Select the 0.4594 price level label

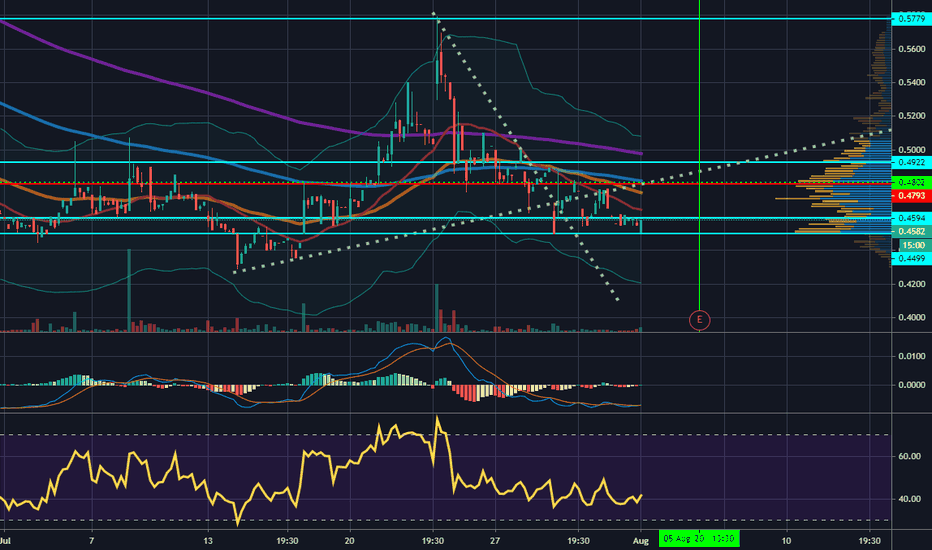click(911, 219)
